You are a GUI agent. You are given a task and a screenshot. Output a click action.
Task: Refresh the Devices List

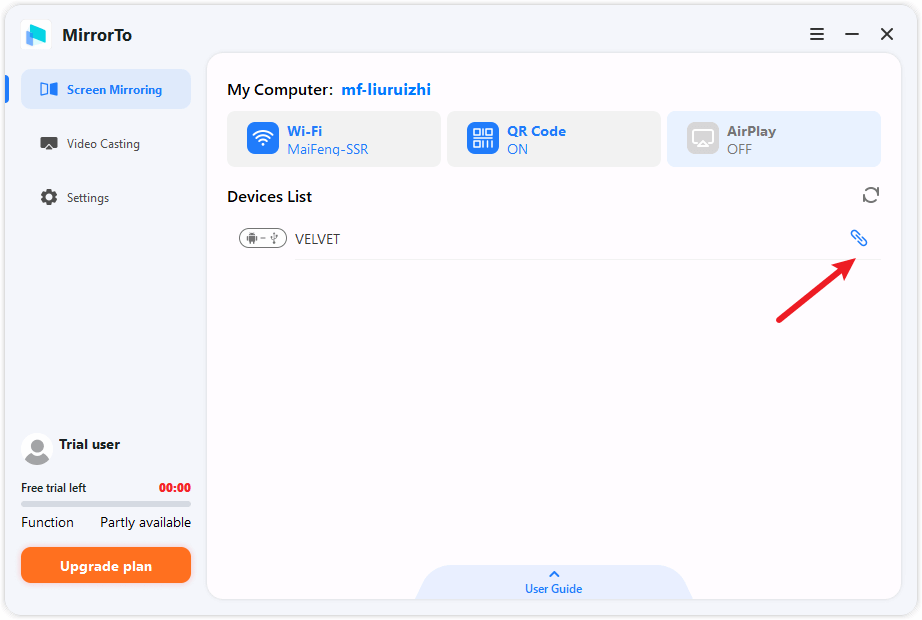coord(870,195)
